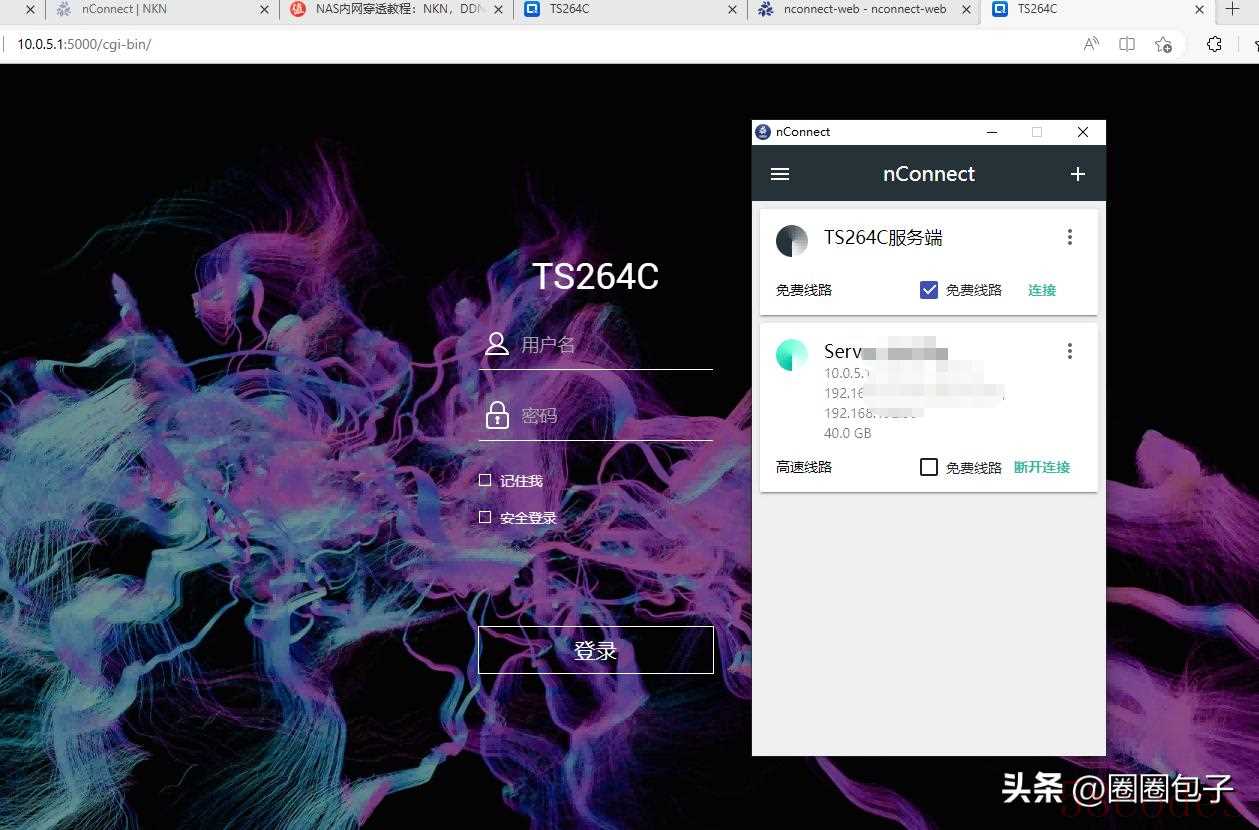
Task: Close the nconnect-web tab
Action: tap(967, 9)
